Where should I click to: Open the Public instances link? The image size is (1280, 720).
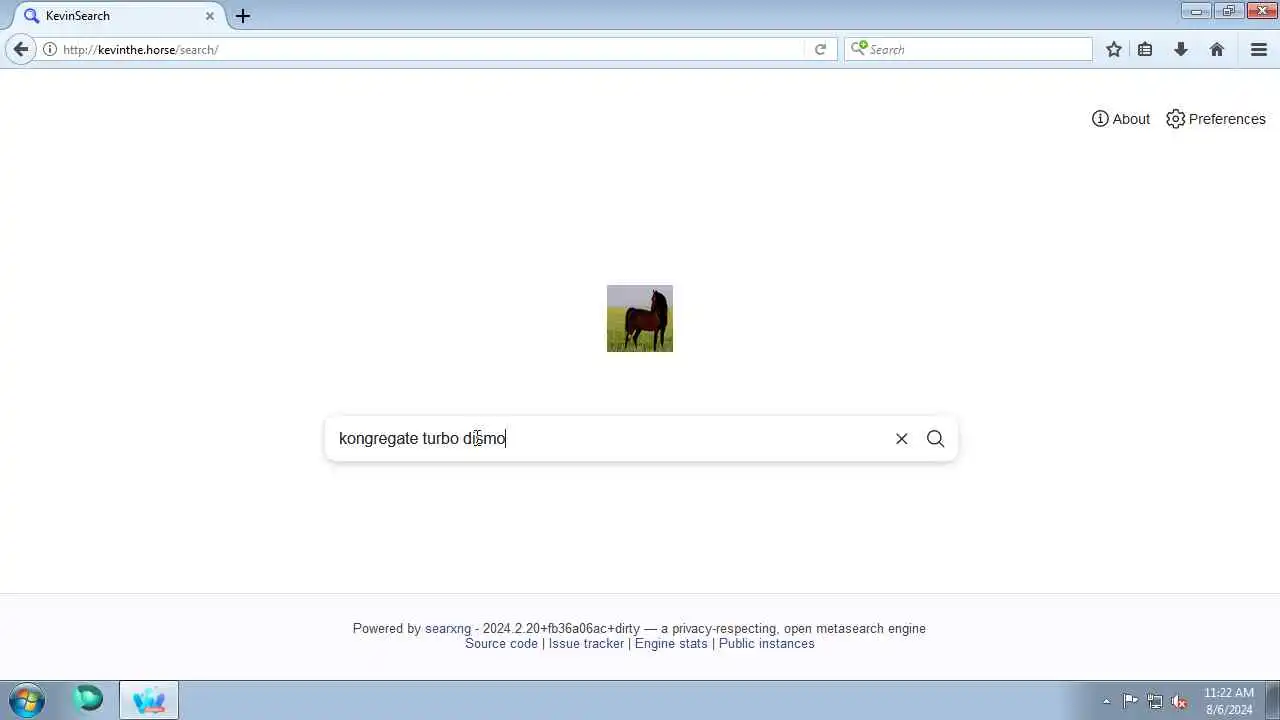click(x=767, y=644)
